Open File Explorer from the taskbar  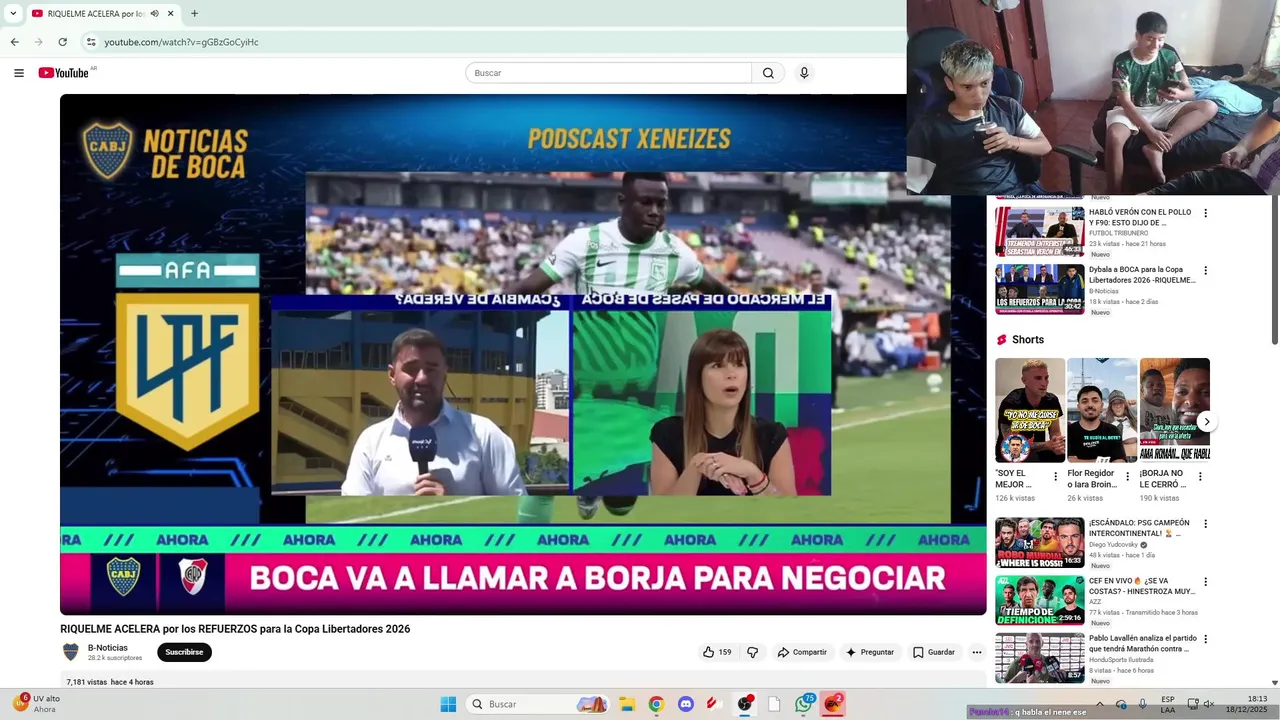tap(627, 704)
